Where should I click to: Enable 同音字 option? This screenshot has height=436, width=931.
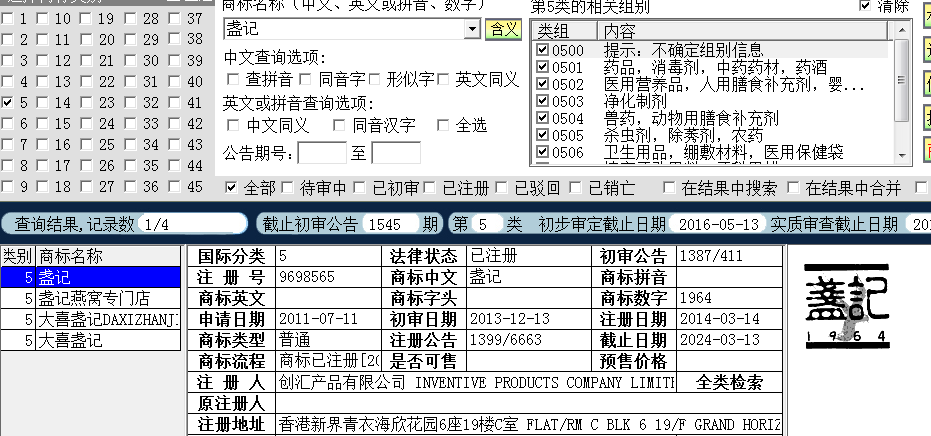tap(305, 79)
